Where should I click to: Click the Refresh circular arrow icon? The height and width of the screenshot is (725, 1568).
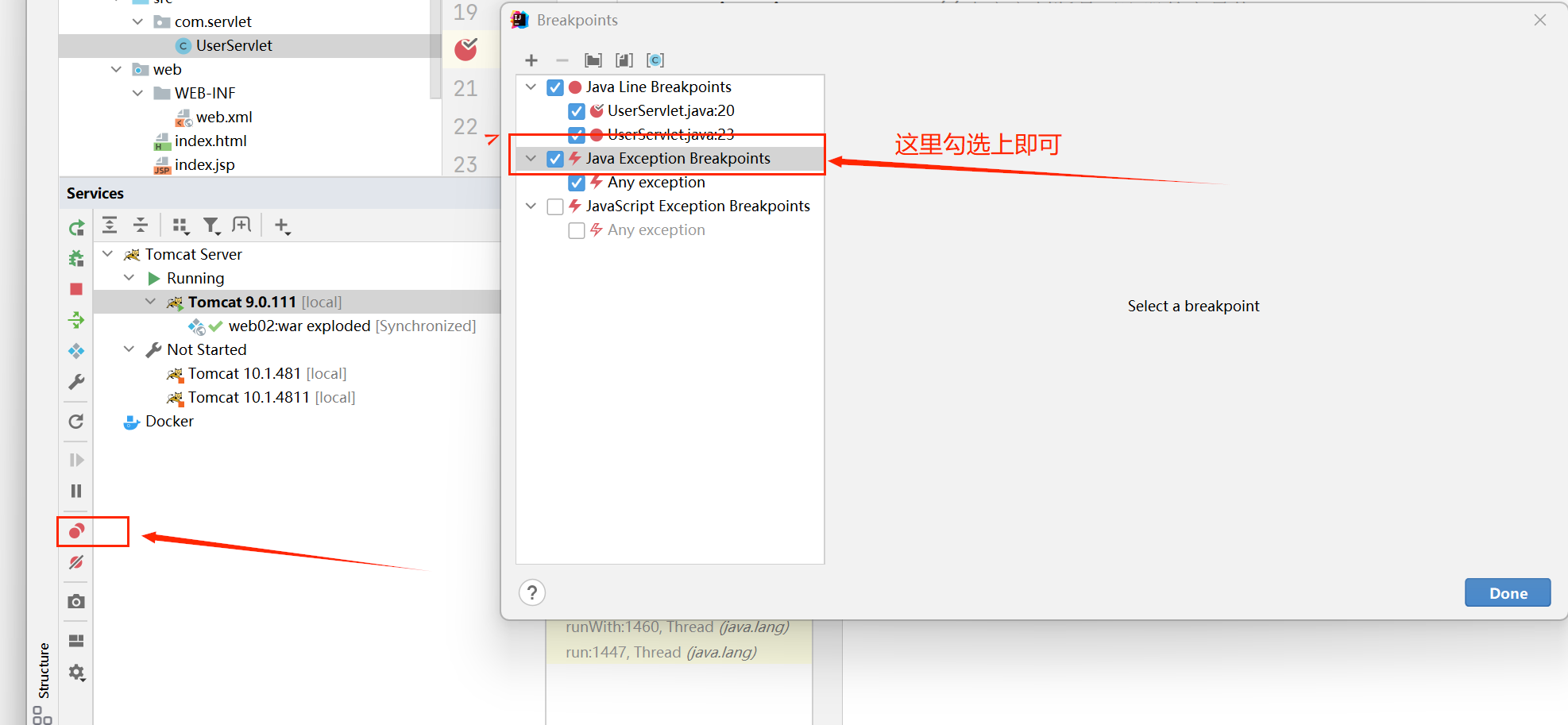(76, 421)
